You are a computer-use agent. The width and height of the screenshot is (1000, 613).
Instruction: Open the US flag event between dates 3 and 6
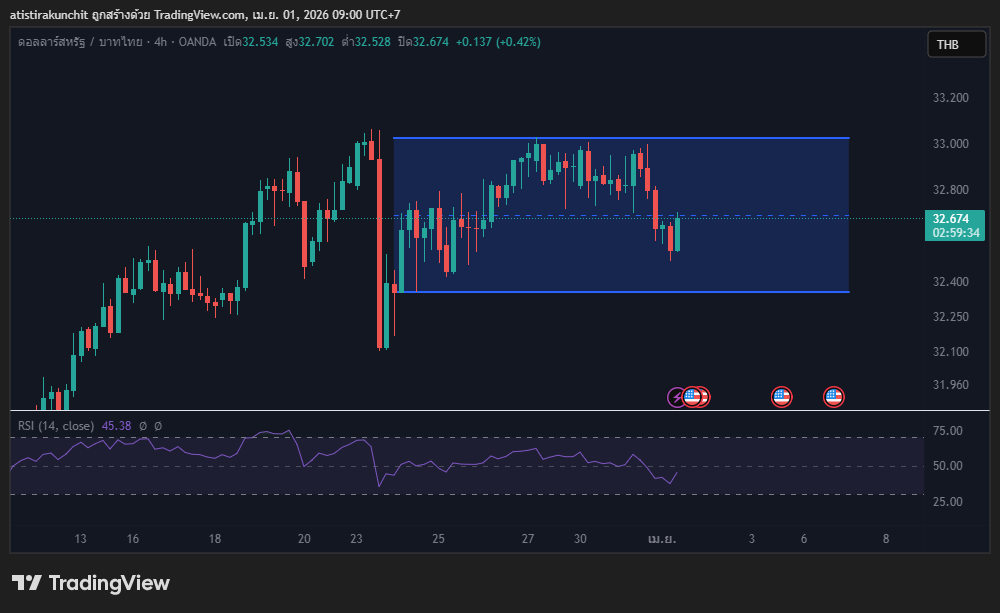[781, 397]
